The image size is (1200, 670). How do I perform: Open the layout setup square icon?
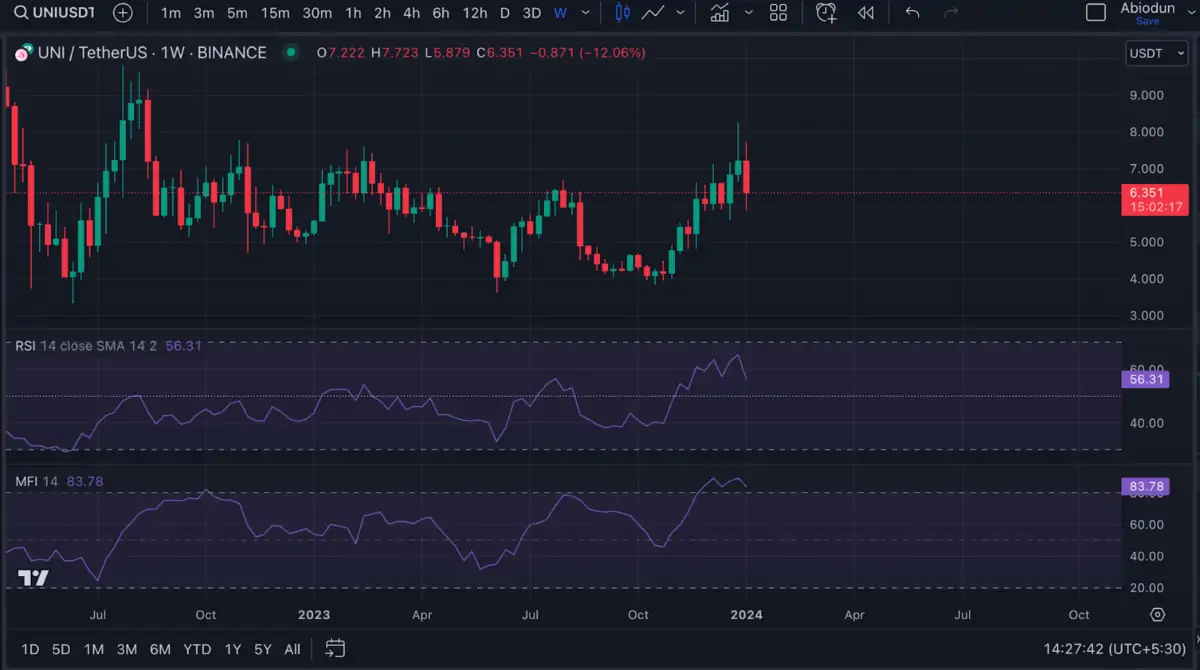(x=1096, y=13)
